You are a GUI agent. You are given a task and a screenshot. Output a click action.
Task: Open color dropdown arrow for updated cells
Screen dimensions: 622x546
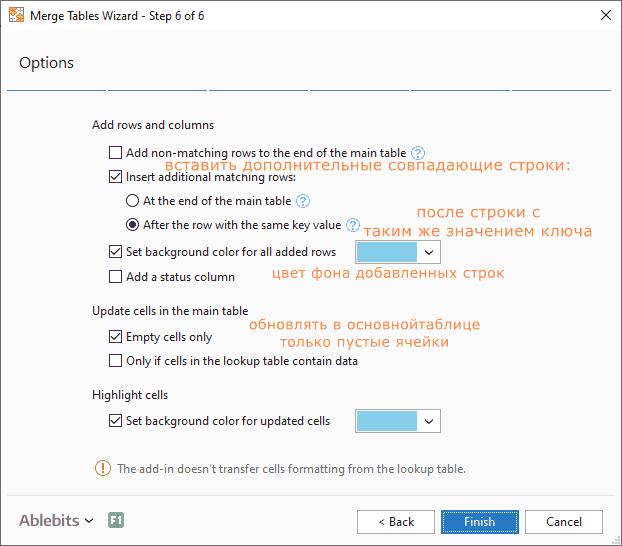428,421
